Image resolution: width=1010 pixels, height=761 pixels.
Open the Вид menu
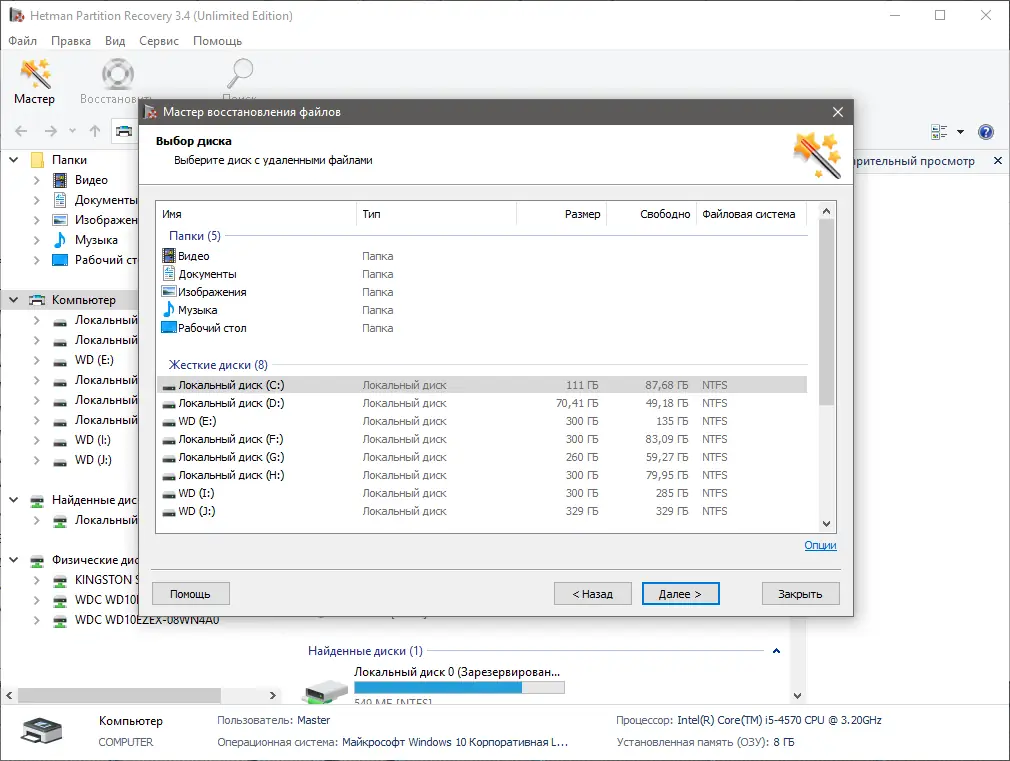pos(115,41)
